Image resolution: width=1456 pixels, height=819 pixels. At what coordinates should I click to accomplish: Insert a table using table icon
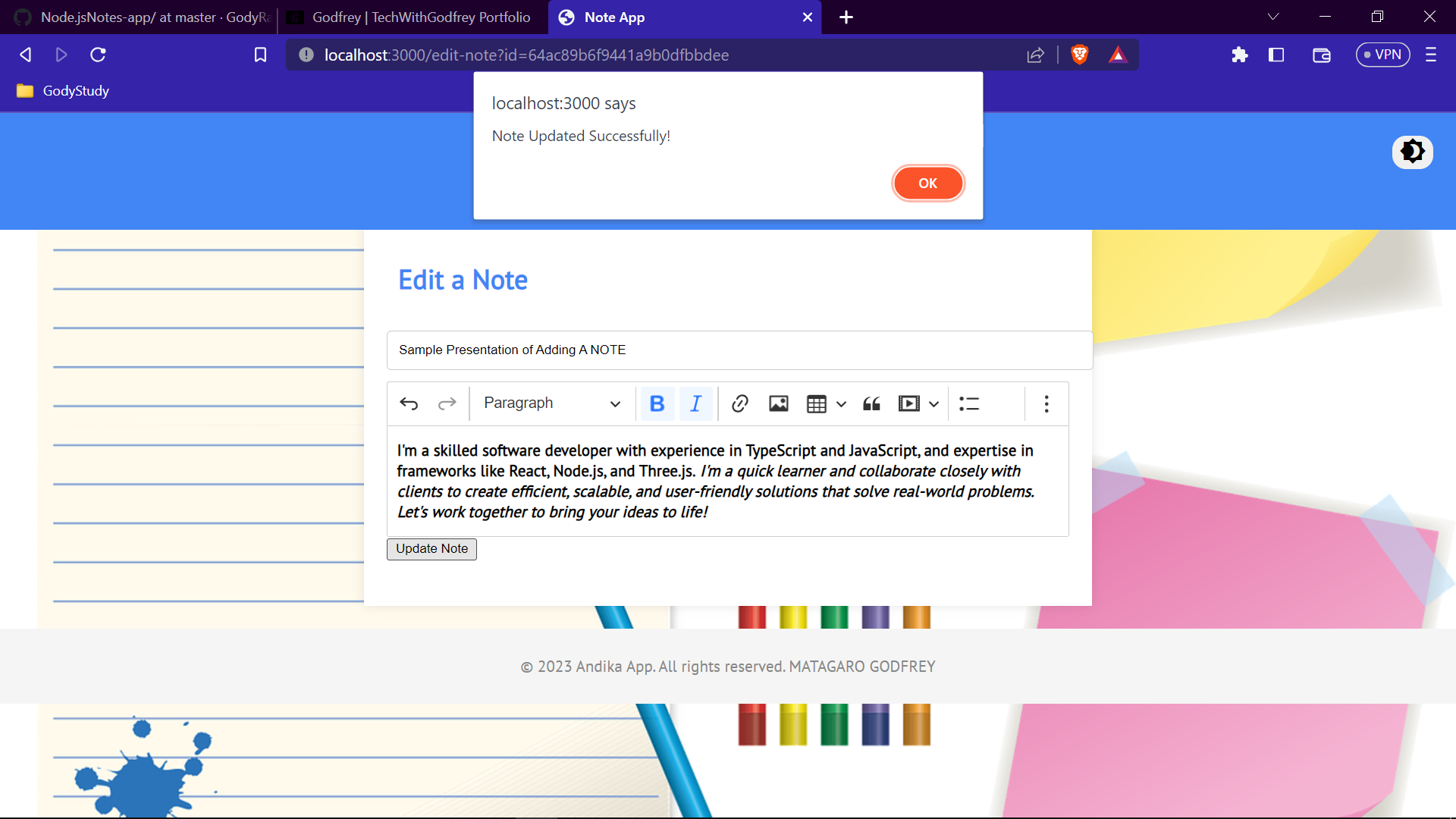pyautogui.click(x=817, y=403)
